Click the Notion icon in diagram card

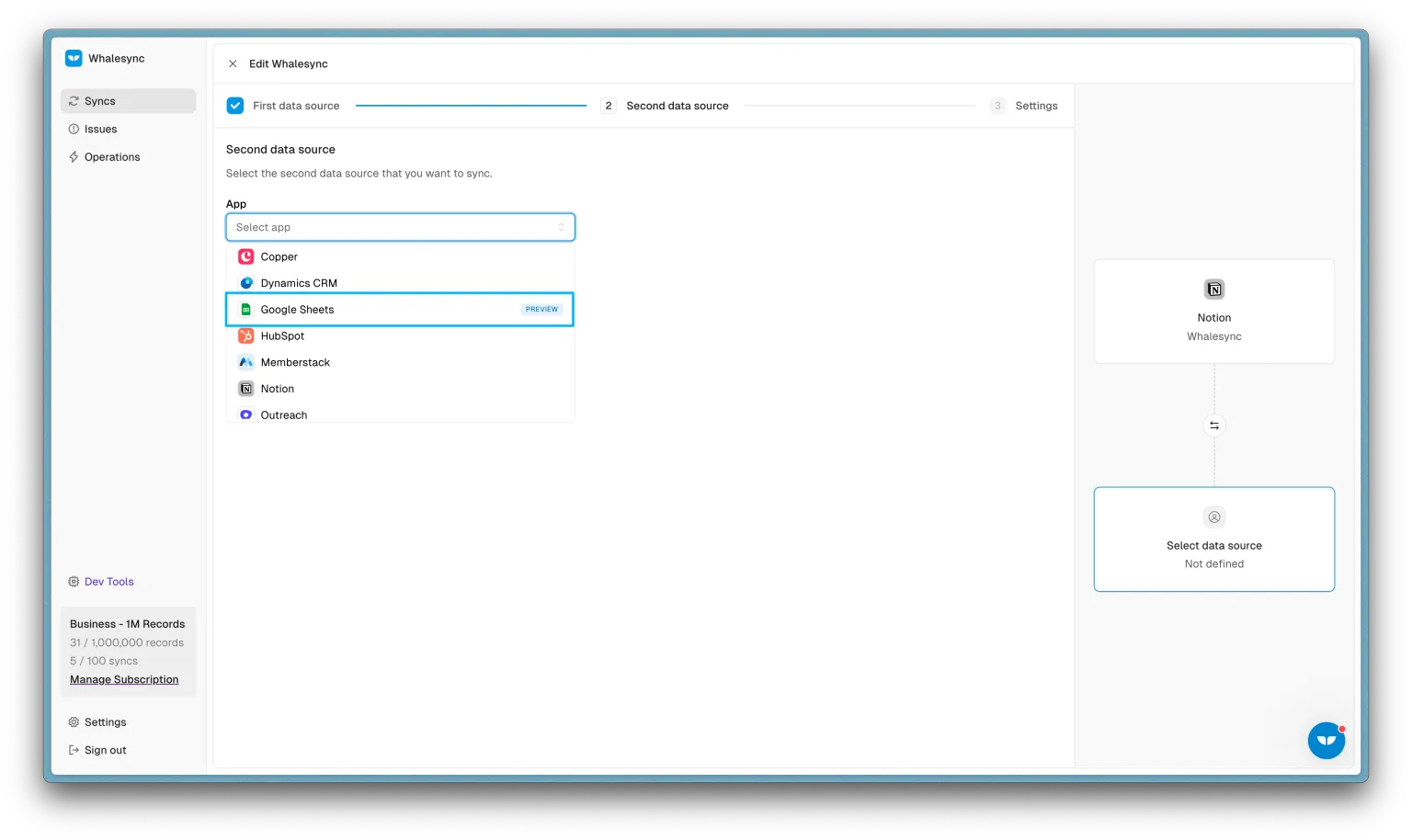pos(1214,289)
